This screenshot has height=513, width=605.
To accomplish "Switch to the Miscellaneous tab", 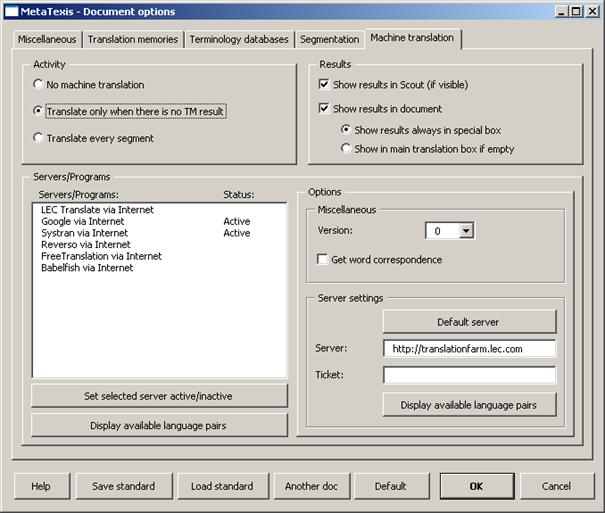I will click(x=47, y=39).
